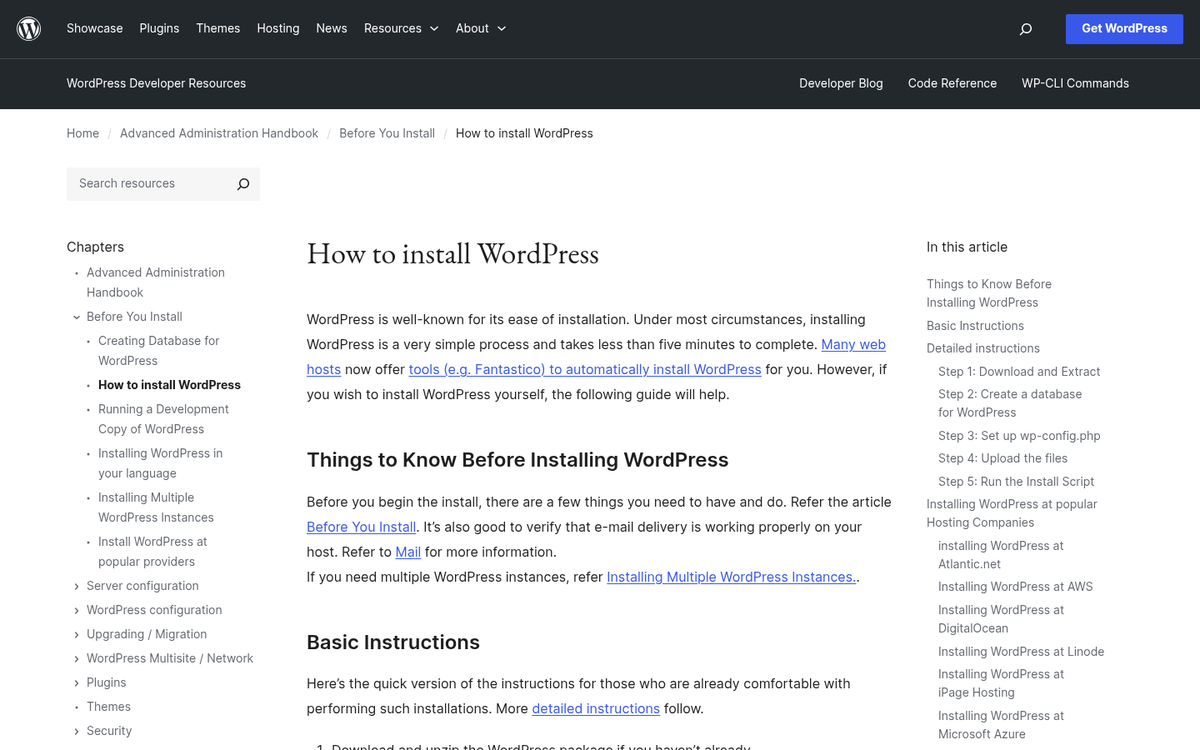Go to Code Reference
The width and height of the screenshot is (1200, 750).
coord(952,84)
